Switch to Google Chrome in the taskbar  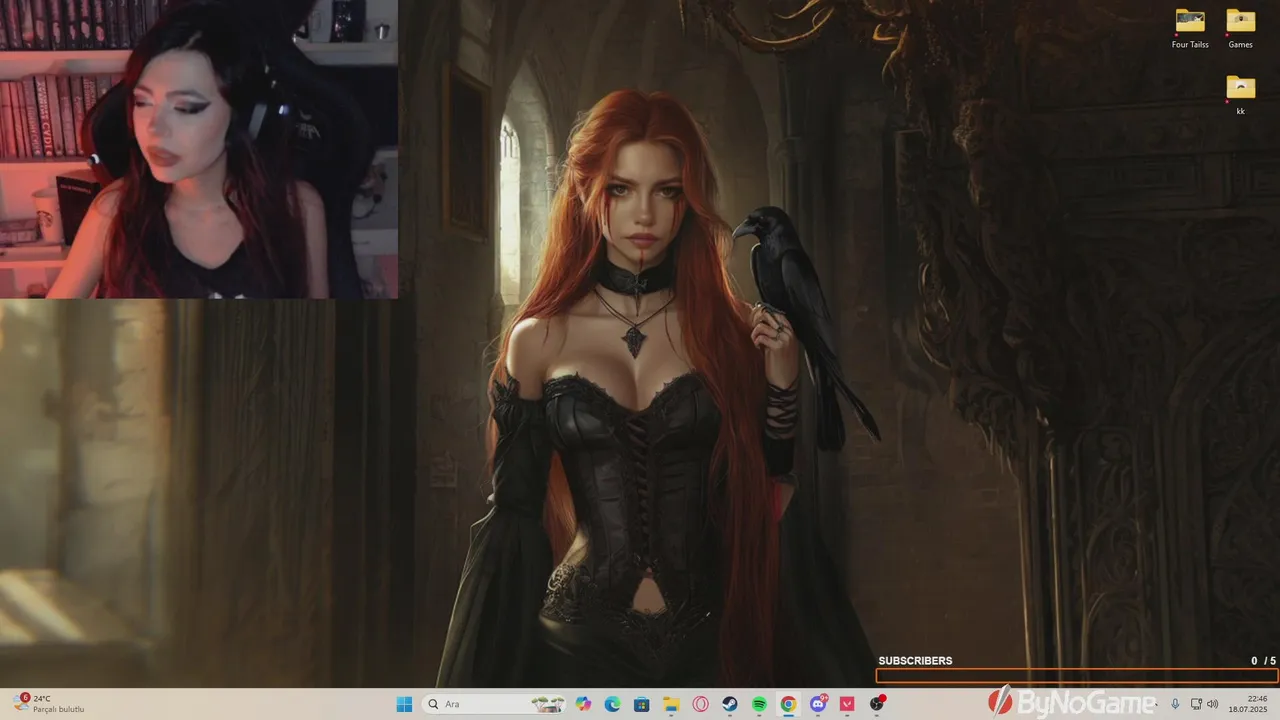(788, 704)
